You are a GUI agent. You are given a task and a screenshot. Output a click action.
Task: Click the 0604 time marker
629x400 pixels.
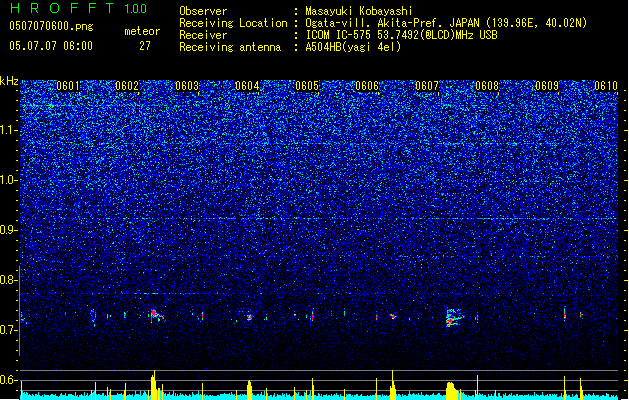(x=247, y=86)
